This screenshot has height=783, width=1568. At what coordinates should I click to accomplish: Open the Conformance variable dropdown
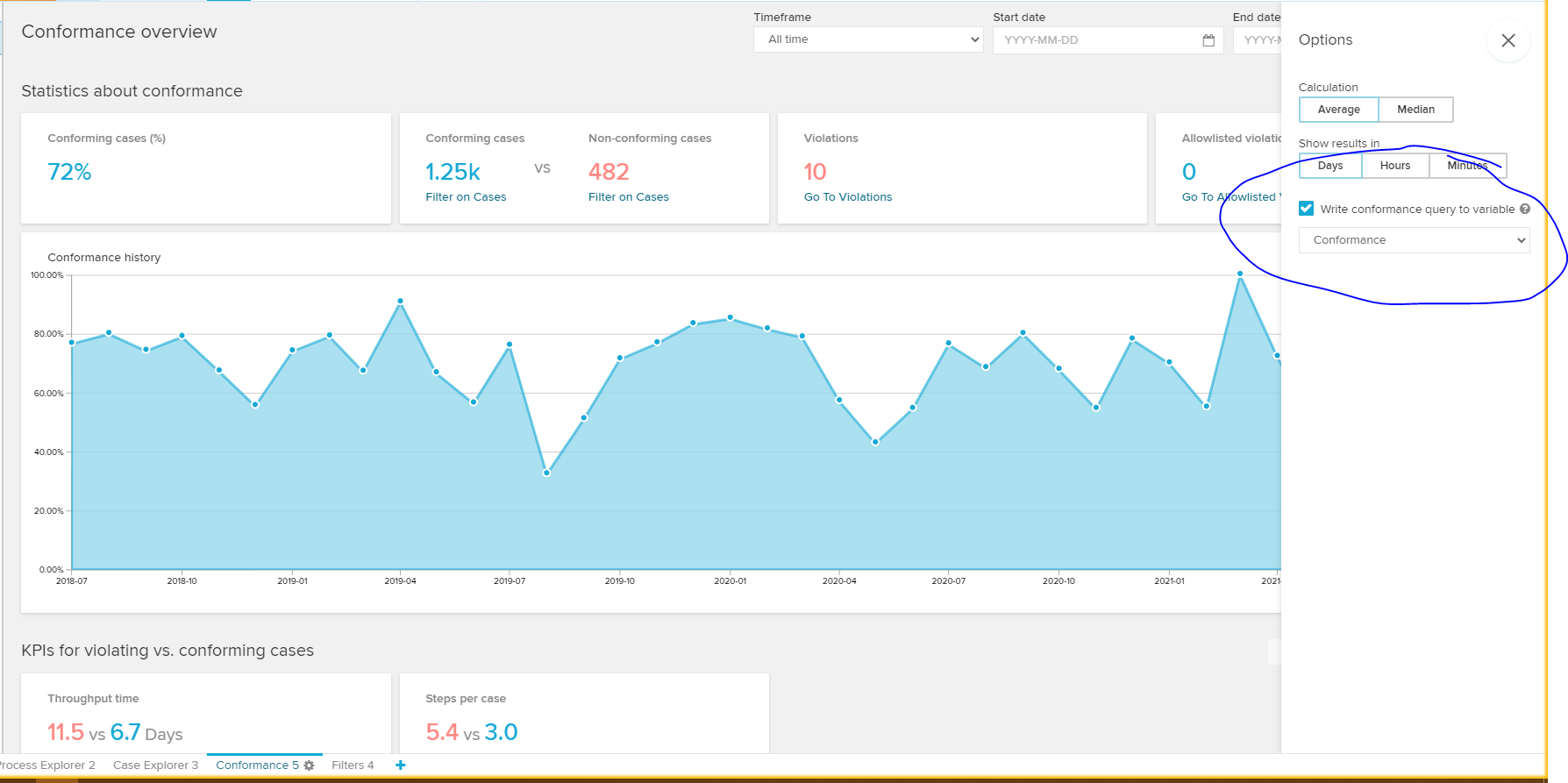click(x=1415, y=240)
